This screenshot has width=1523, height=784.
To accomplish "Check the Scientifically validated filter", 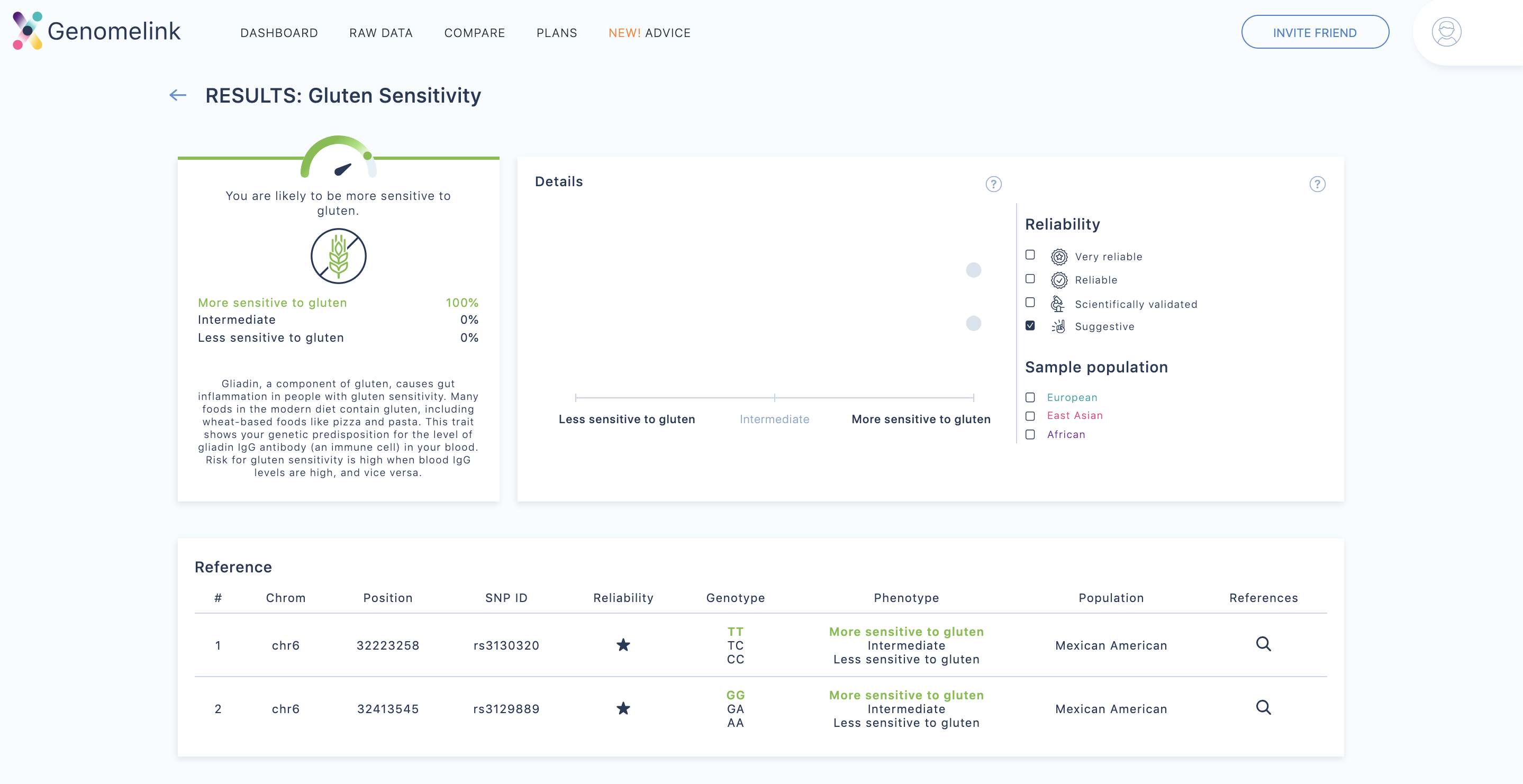I will [1030, 302].
